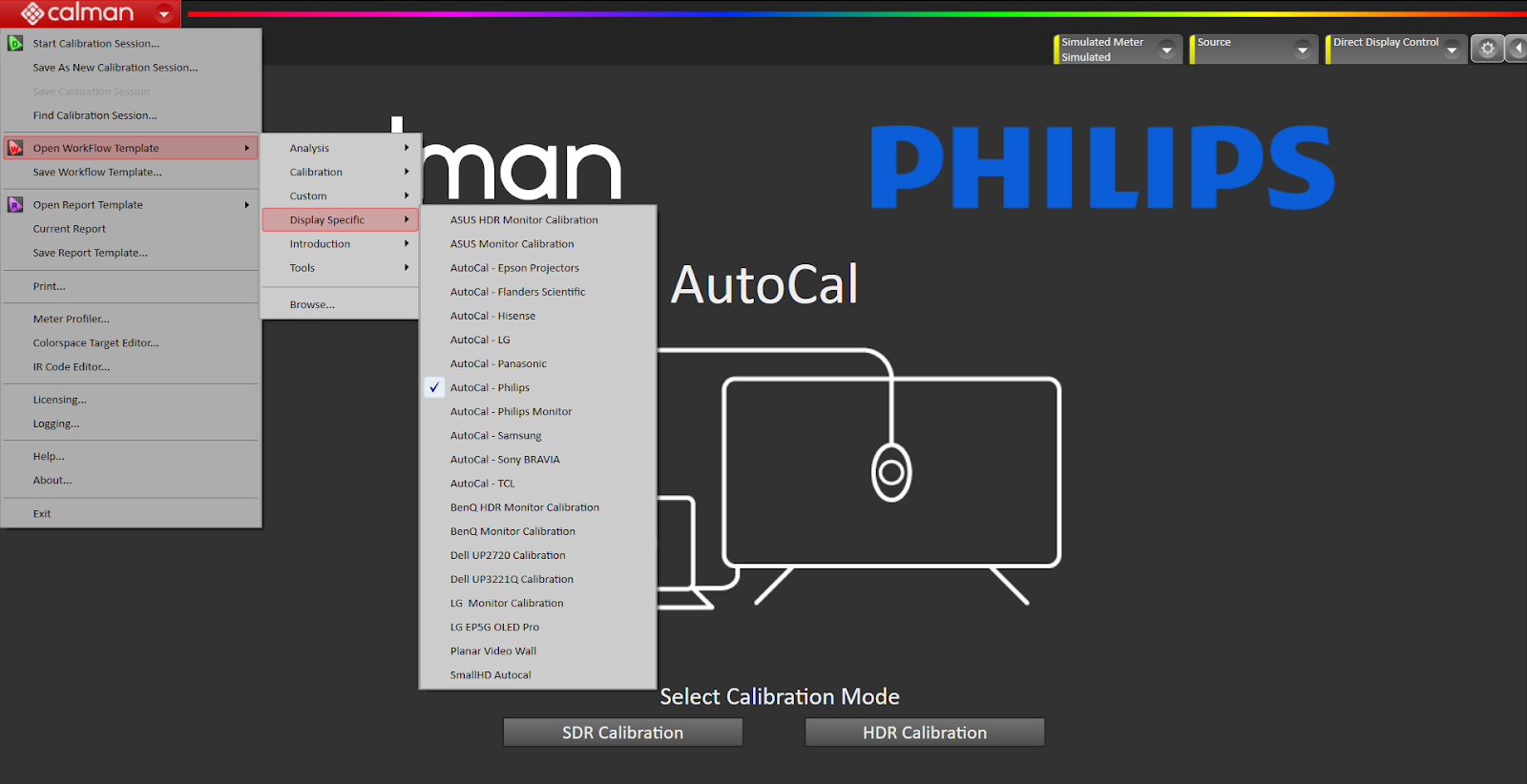1527x784 pixels.
Task: Select AutoCal - TCL
Action: (538, 483)
